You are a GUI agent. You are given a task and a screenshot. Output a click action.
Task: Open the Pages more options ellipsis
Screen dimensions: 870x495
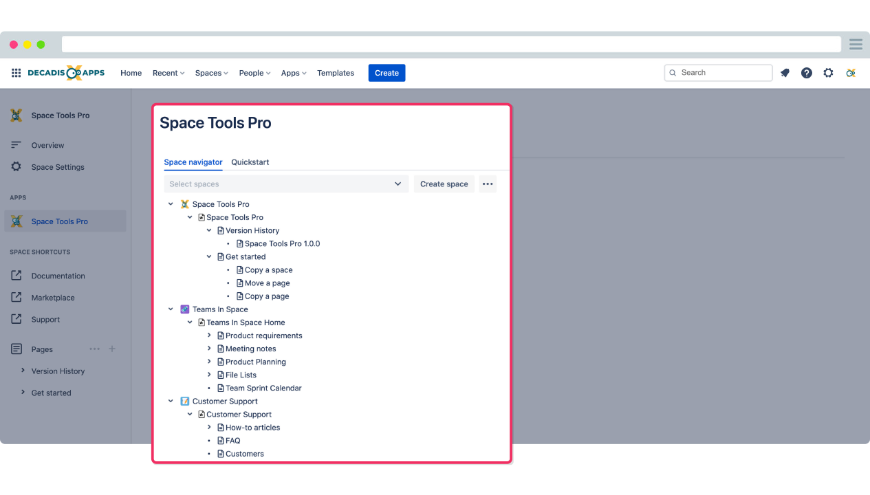tap(94, 349)
